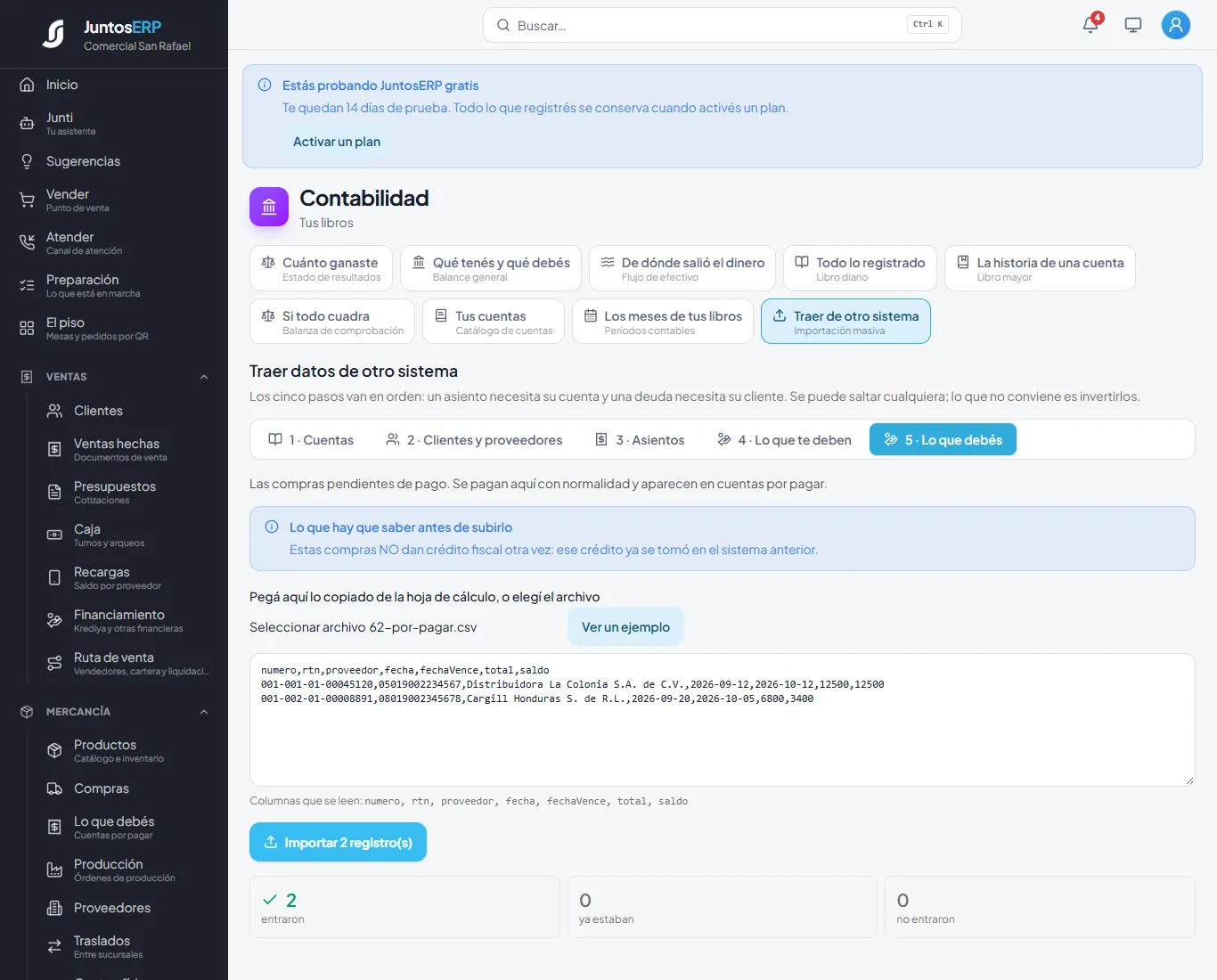Image resolution: width=1217 pixels, height=980 pixels.
Task: Click Ver un ejemplo button
Action: point(625,627)
